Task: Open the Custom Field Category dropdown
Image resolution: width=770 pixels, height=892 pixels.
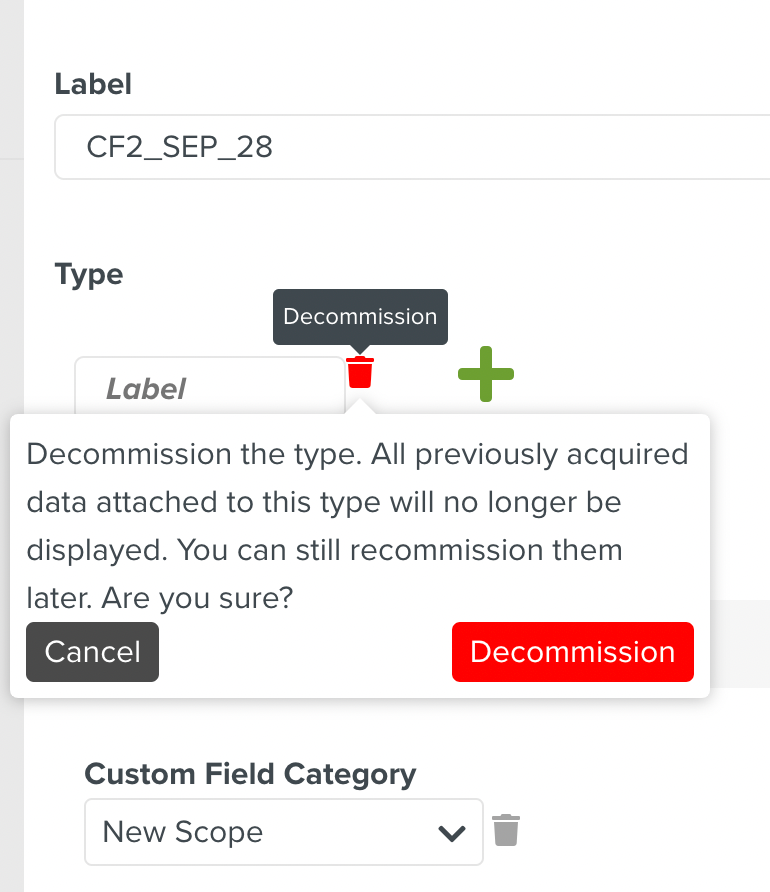Action: tap(283, 831)
